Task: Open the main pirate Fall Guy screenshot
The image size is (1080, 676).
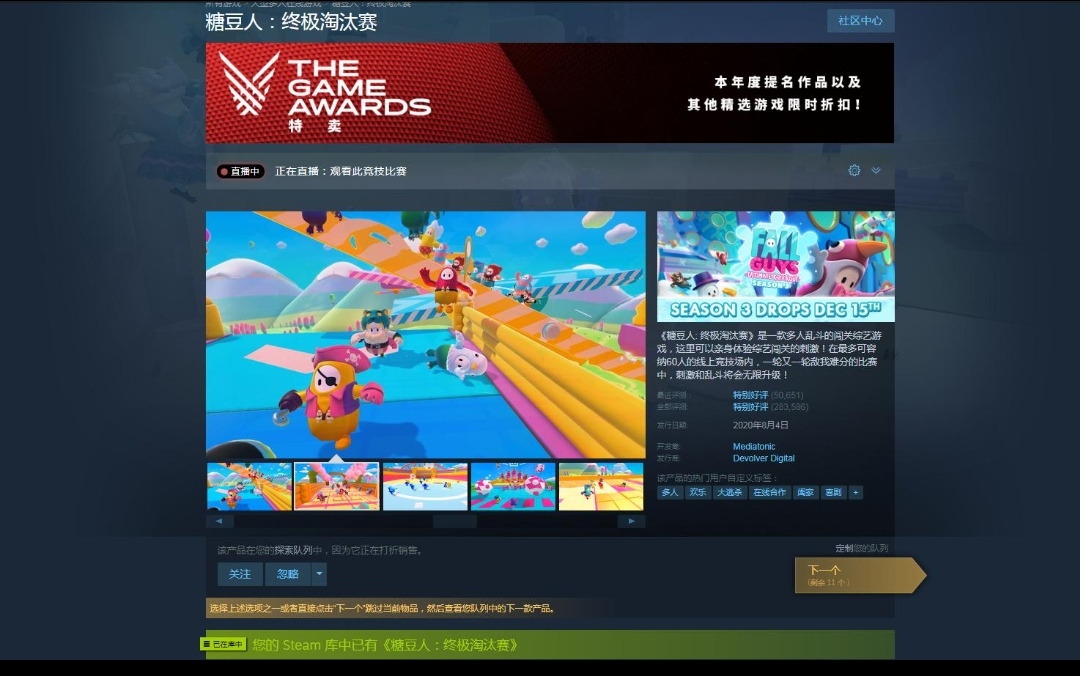Action: [x=426, y=334]
